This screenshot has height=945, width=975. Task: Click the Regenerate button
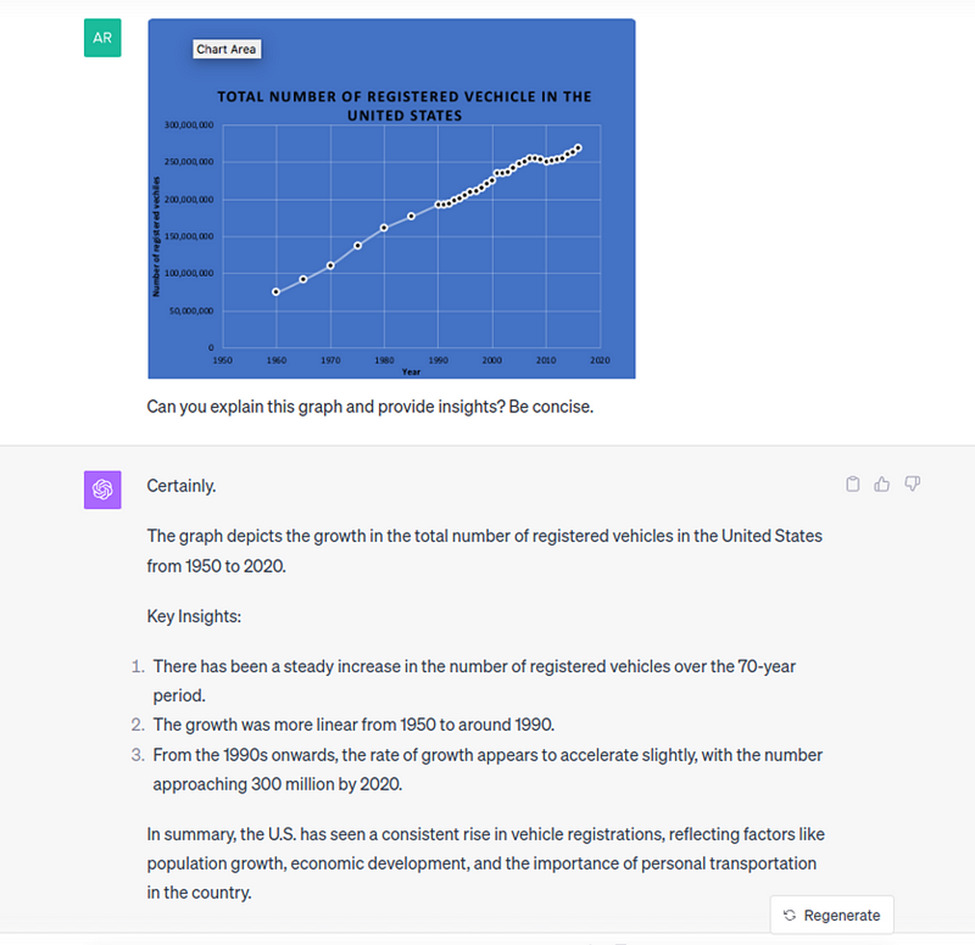click(831, 915)
